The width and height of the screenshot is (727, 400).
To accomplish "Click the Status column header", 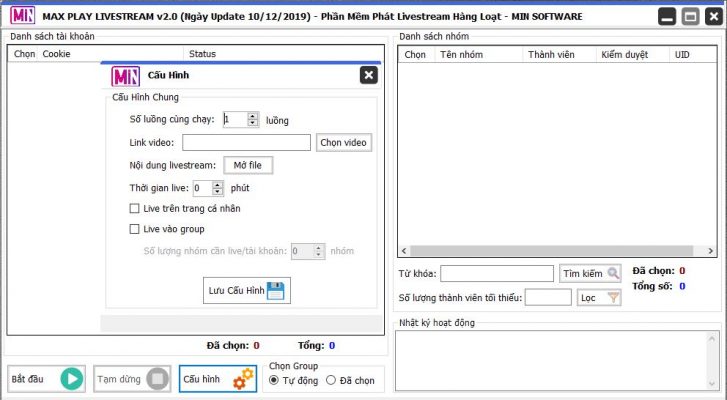I will pyautogui.click(x=202, y=54).
